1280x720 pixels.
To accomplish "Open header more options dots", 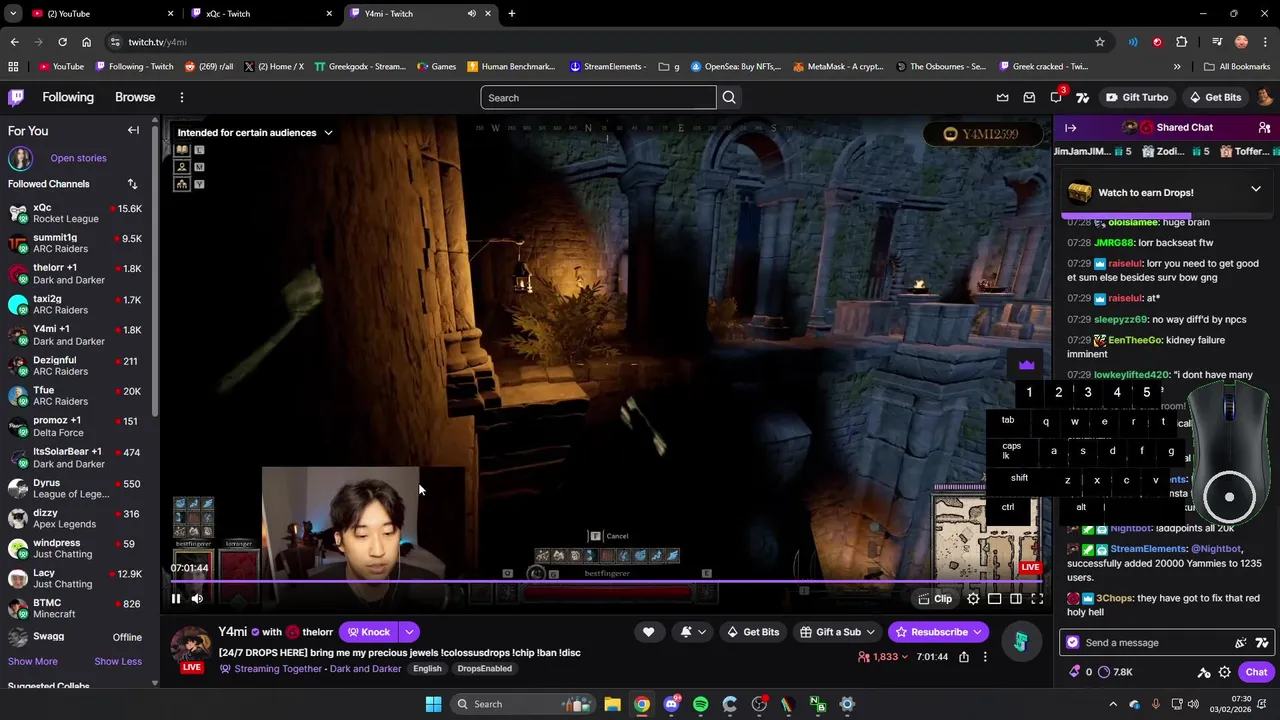I will click(x=182, y=97).
